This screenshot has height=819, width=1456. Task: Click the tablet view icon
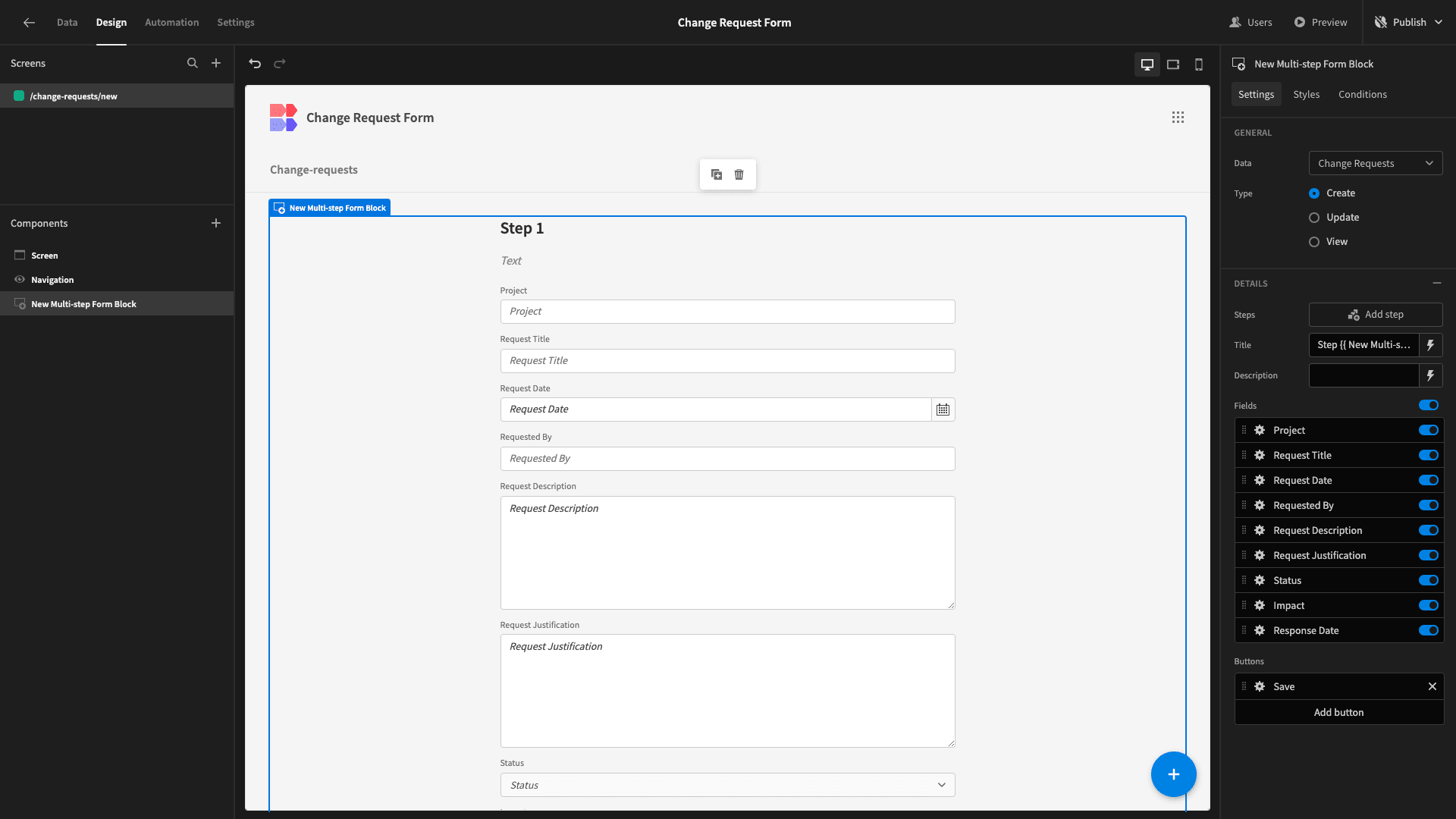coord(1173,64)
